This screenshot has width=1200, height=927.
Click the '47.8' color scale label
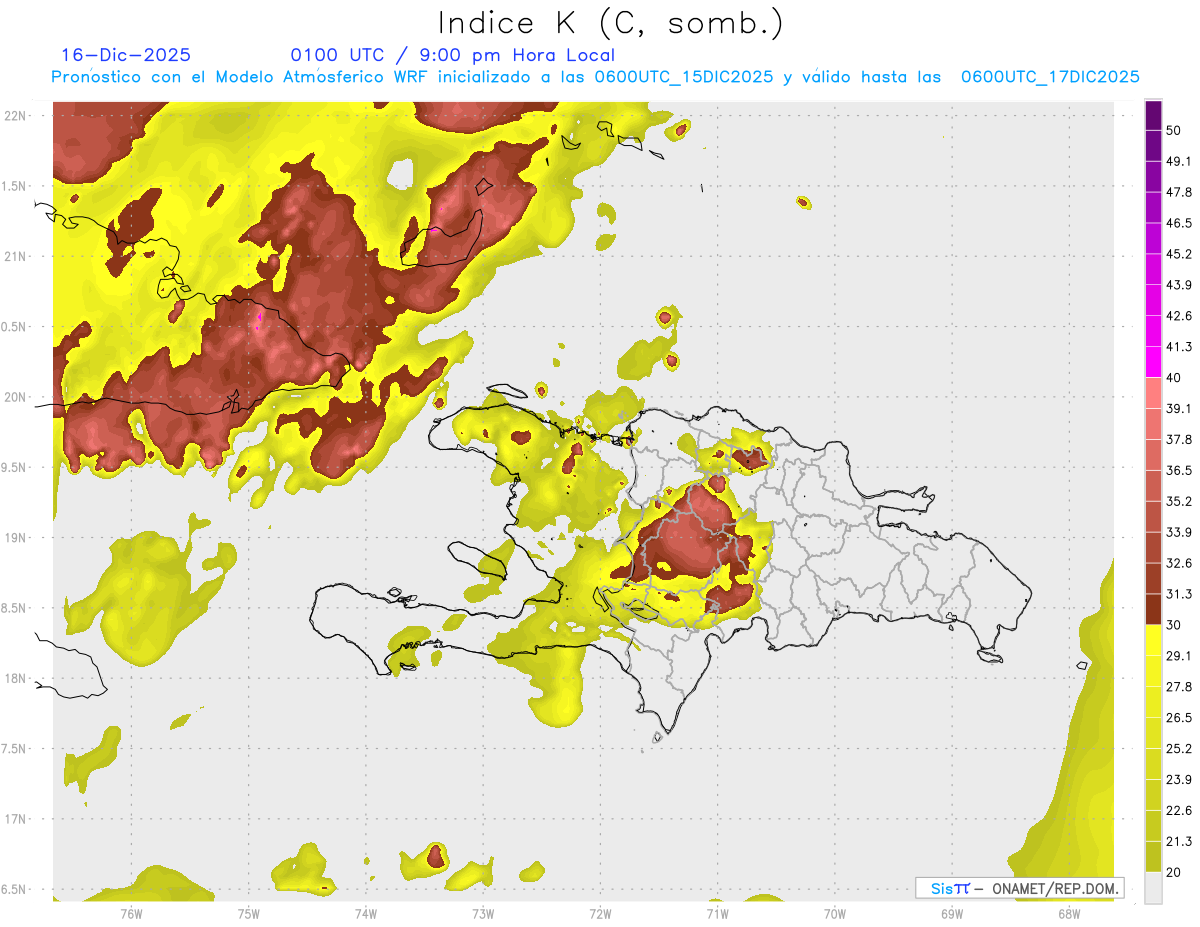pos(1179,192)
